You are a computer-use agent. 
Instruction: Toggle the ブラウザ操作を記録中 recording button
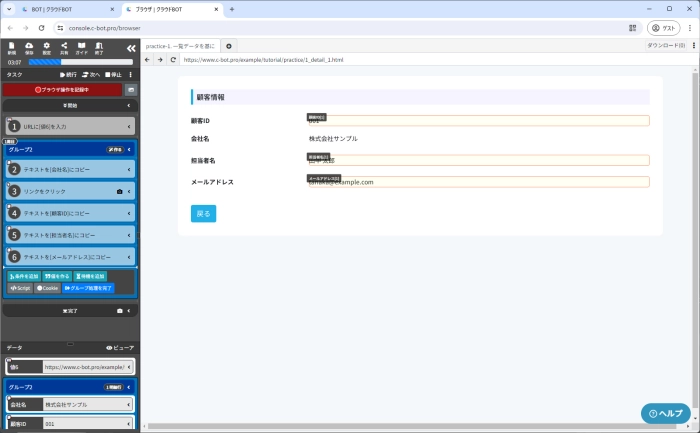[x=62, y=90]
